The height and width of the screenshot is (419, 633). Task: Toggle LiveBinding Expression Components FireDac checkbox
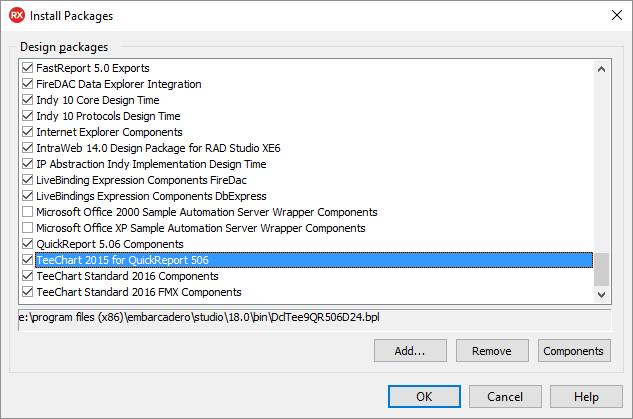click(27, 180)
